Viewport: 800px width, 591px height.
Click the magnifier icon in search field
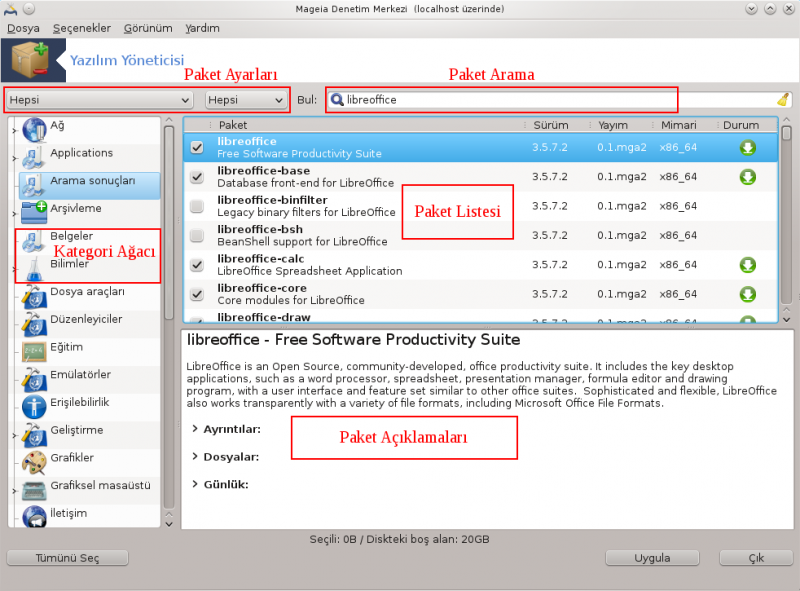(x=337, y=100)
